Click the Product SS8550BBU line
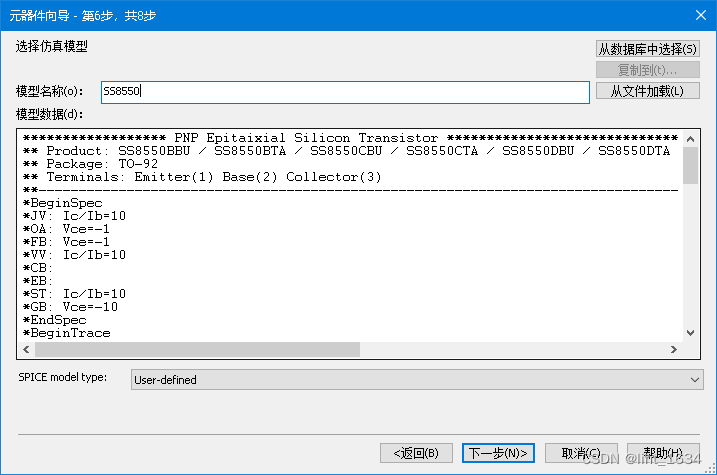This screenshot has height=475, width=717. tap(347, 151)
